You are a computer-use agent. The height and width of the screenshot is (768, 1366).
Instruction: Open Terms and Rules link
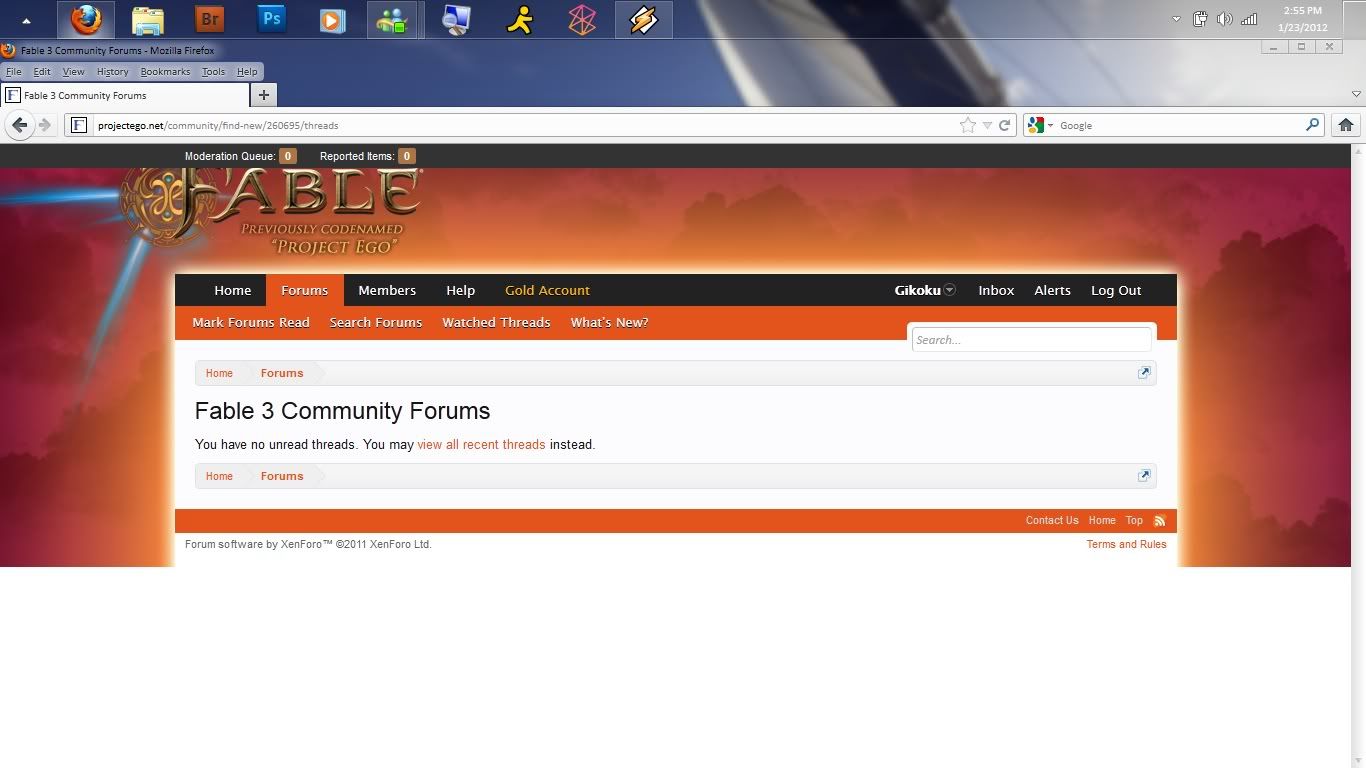(x=1126, y=544)
